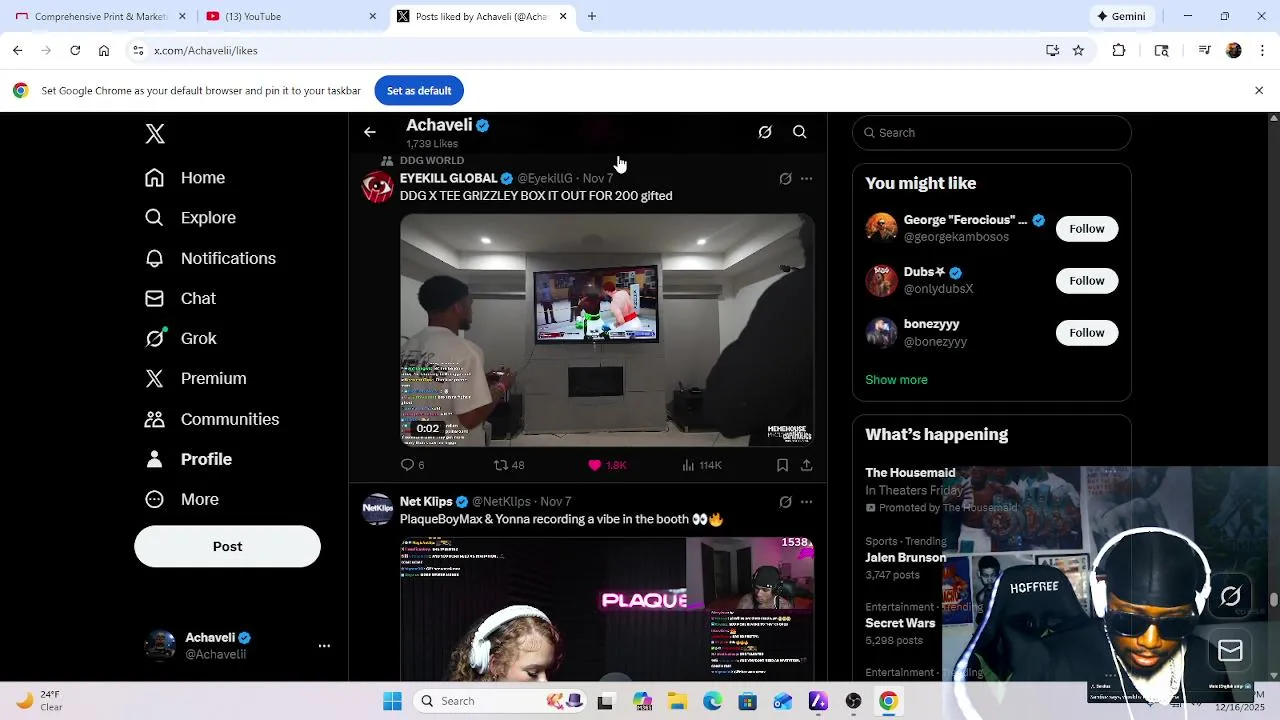Click Set as default Chrome button

[419, 91]
